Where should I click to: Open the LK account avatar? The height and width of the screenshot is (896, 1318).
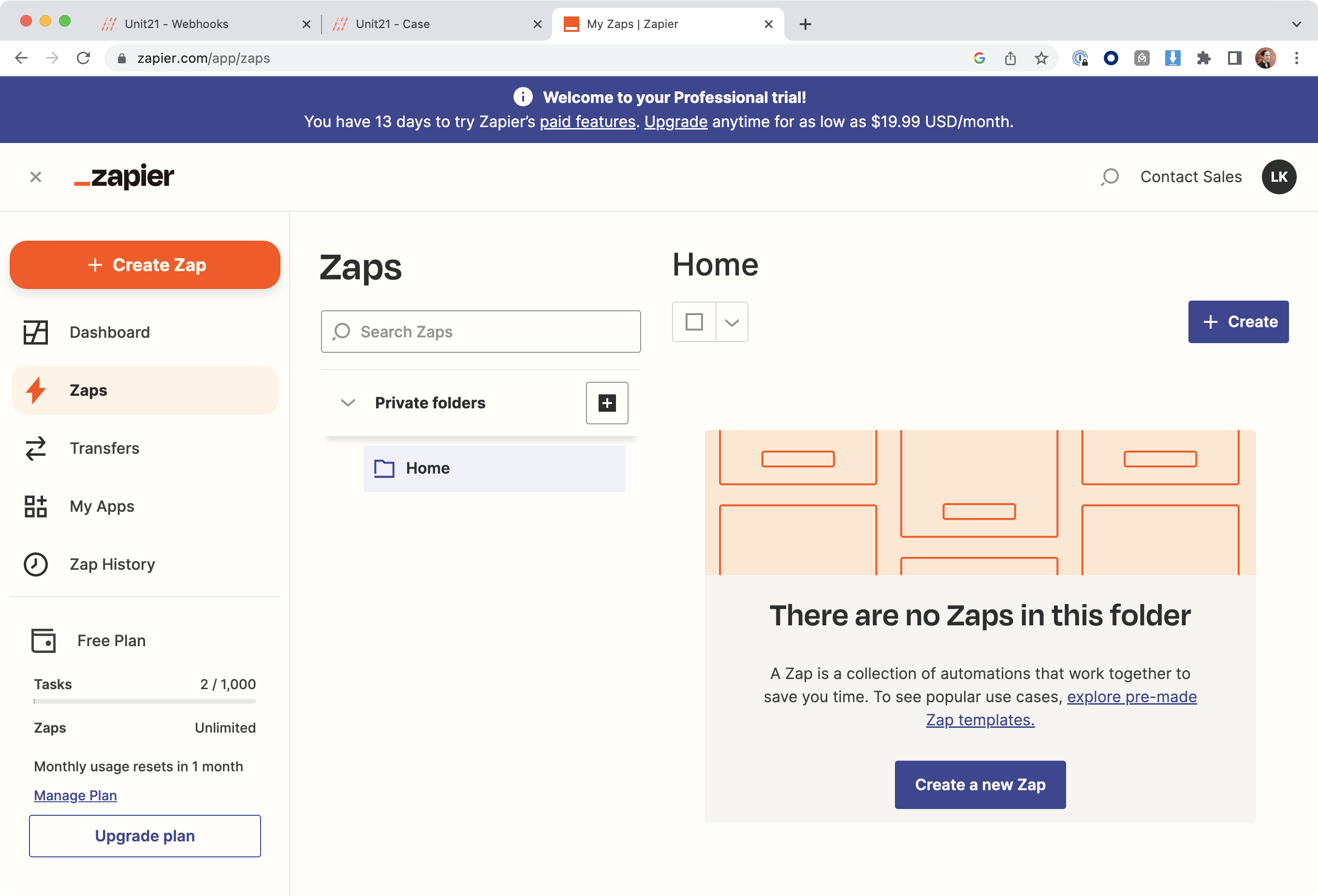tap(1278, 177)
